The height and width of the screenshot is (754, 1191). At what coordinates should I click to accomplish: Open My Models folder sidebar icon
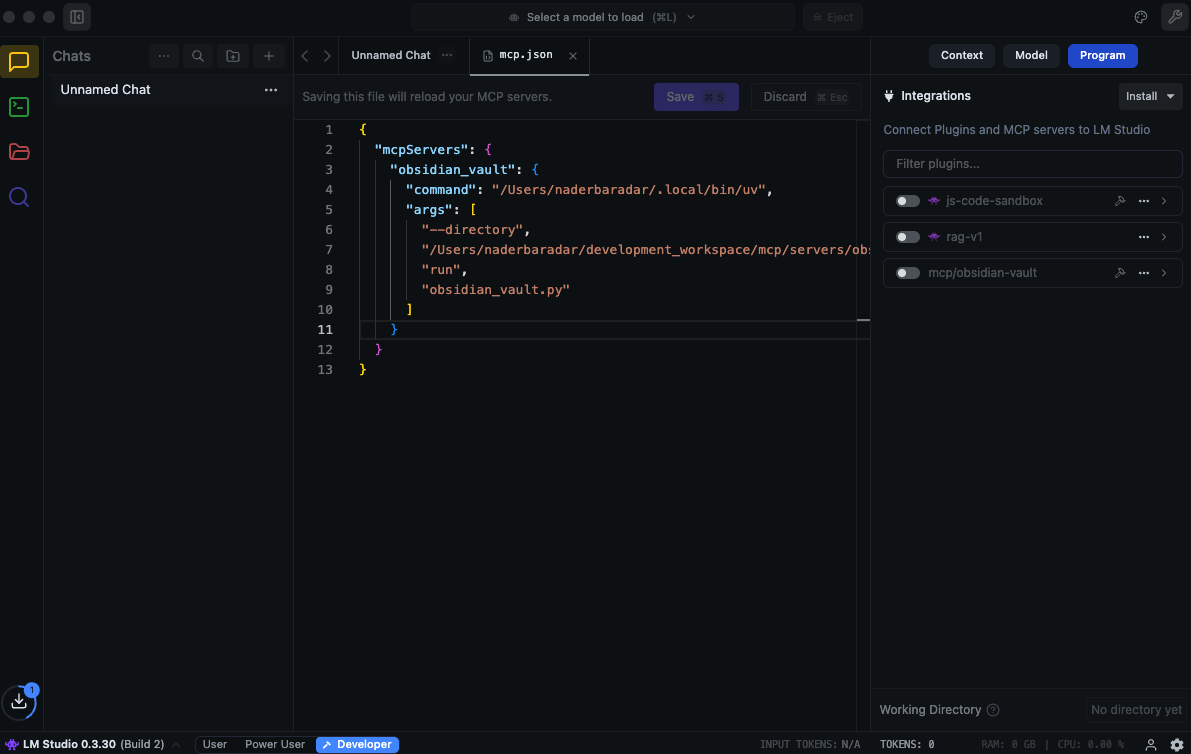coord(19,152)
